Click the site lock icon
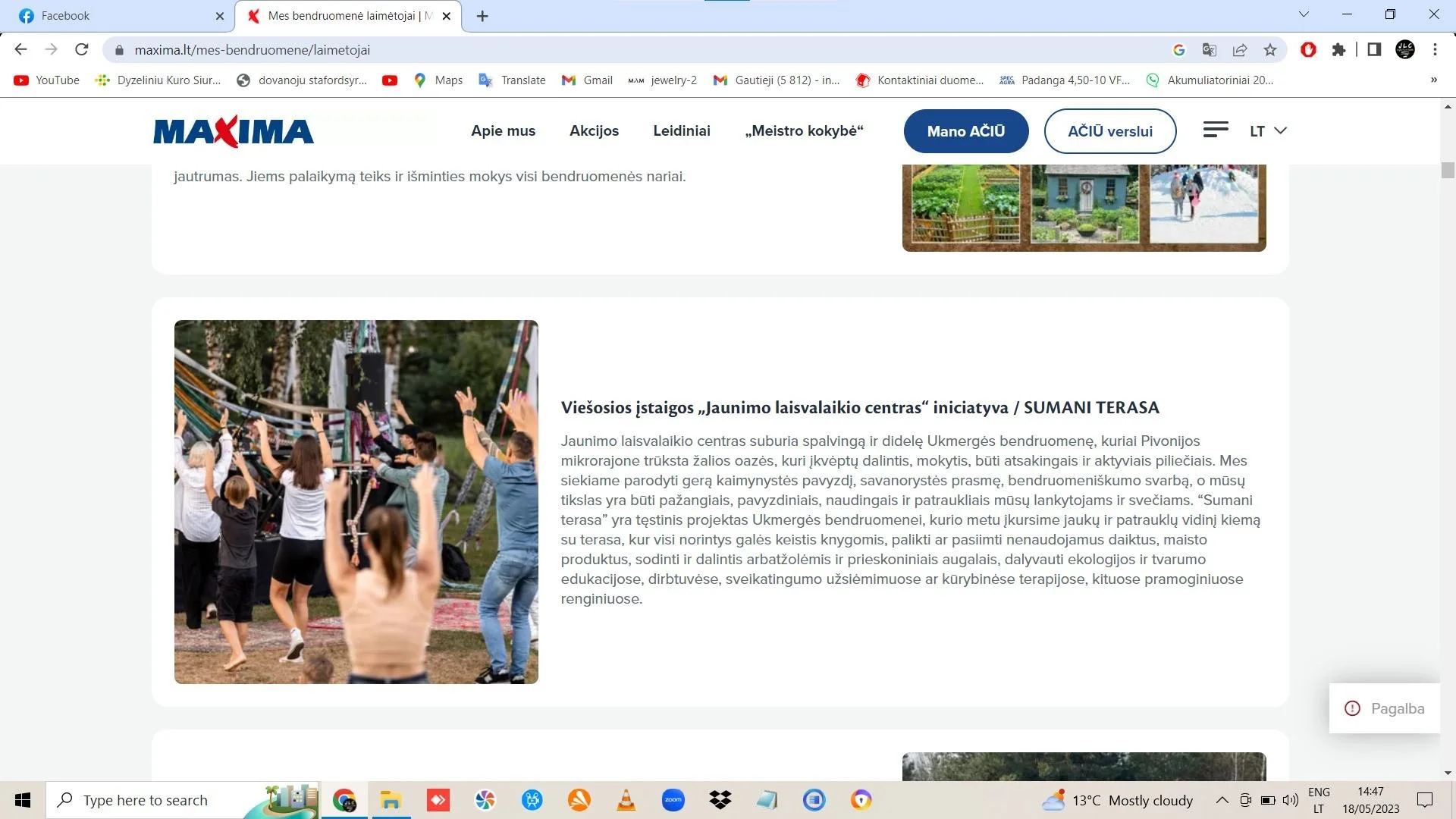Screen dimensions: 1456x819 [x=119, y=50]
